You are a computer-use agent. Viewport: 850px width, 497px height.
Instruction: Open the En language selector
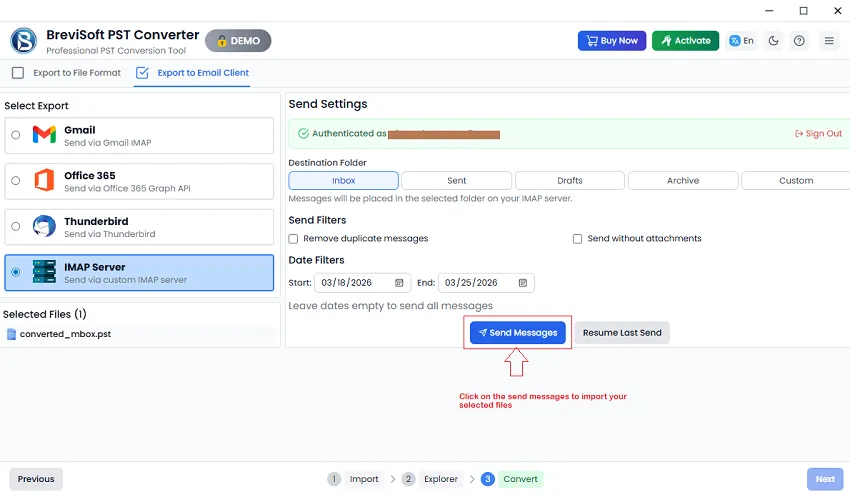(x=742, y=41)
